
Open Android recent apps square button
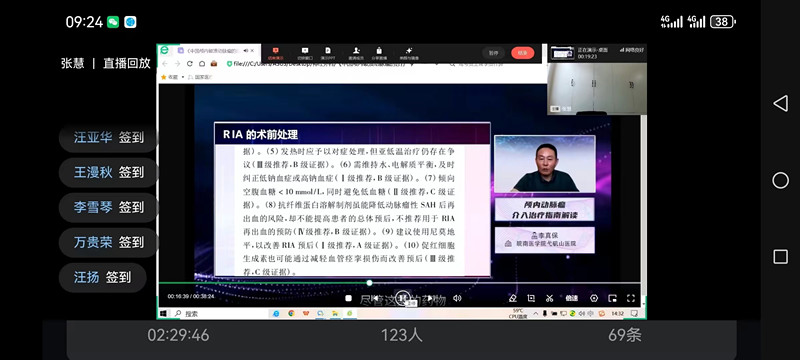(780, 256)
